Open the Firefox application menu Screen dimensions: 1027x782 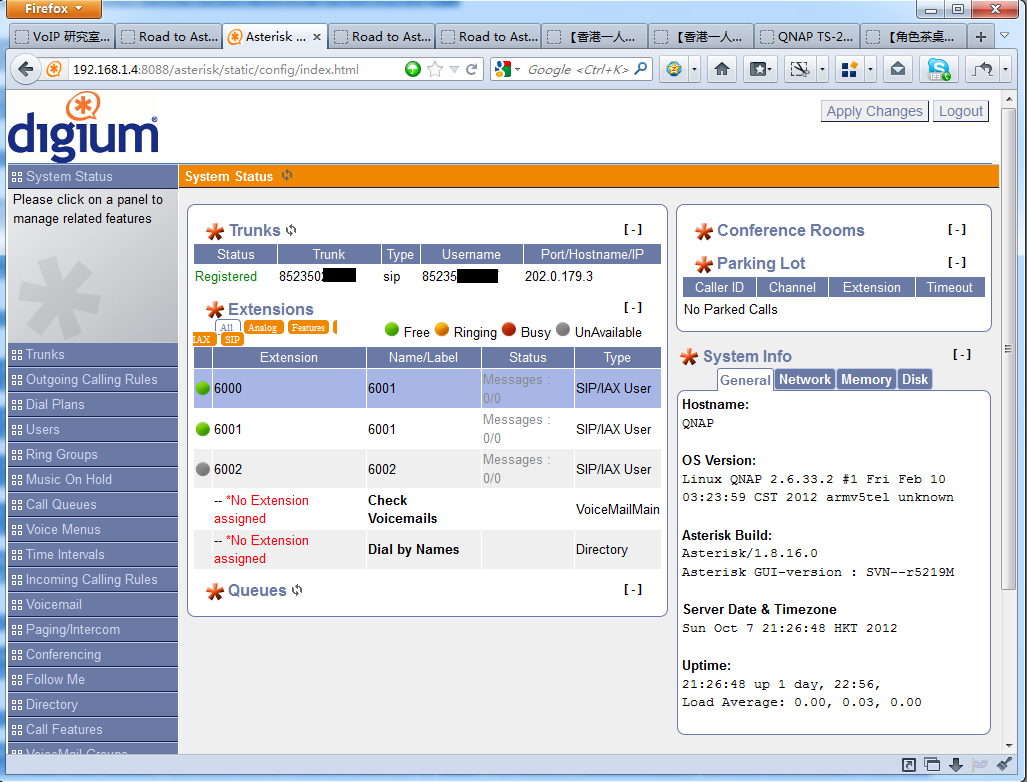click(54, 9)
